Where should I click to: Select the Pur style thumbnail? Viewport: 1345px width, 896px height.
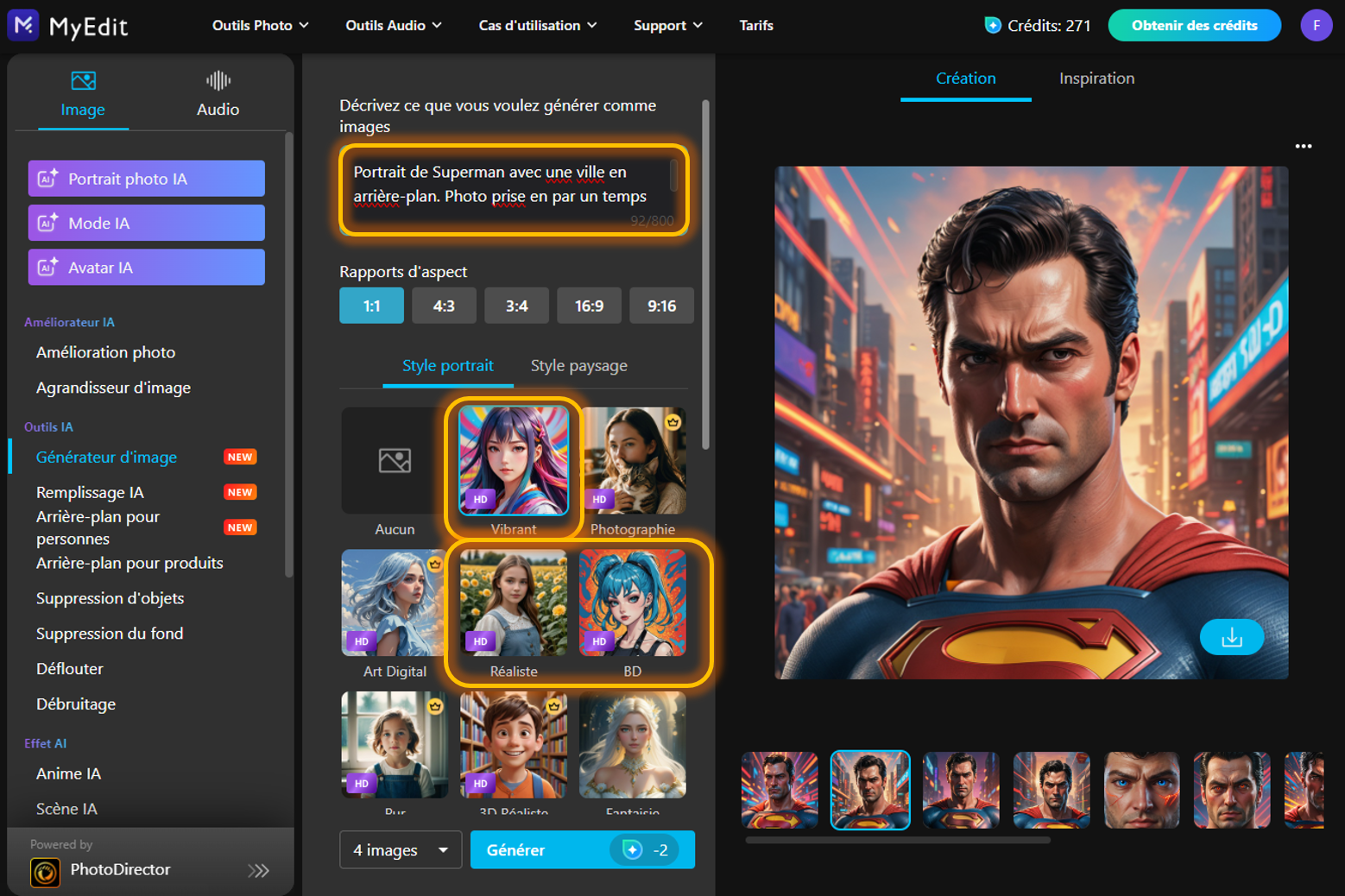[395, 744]
